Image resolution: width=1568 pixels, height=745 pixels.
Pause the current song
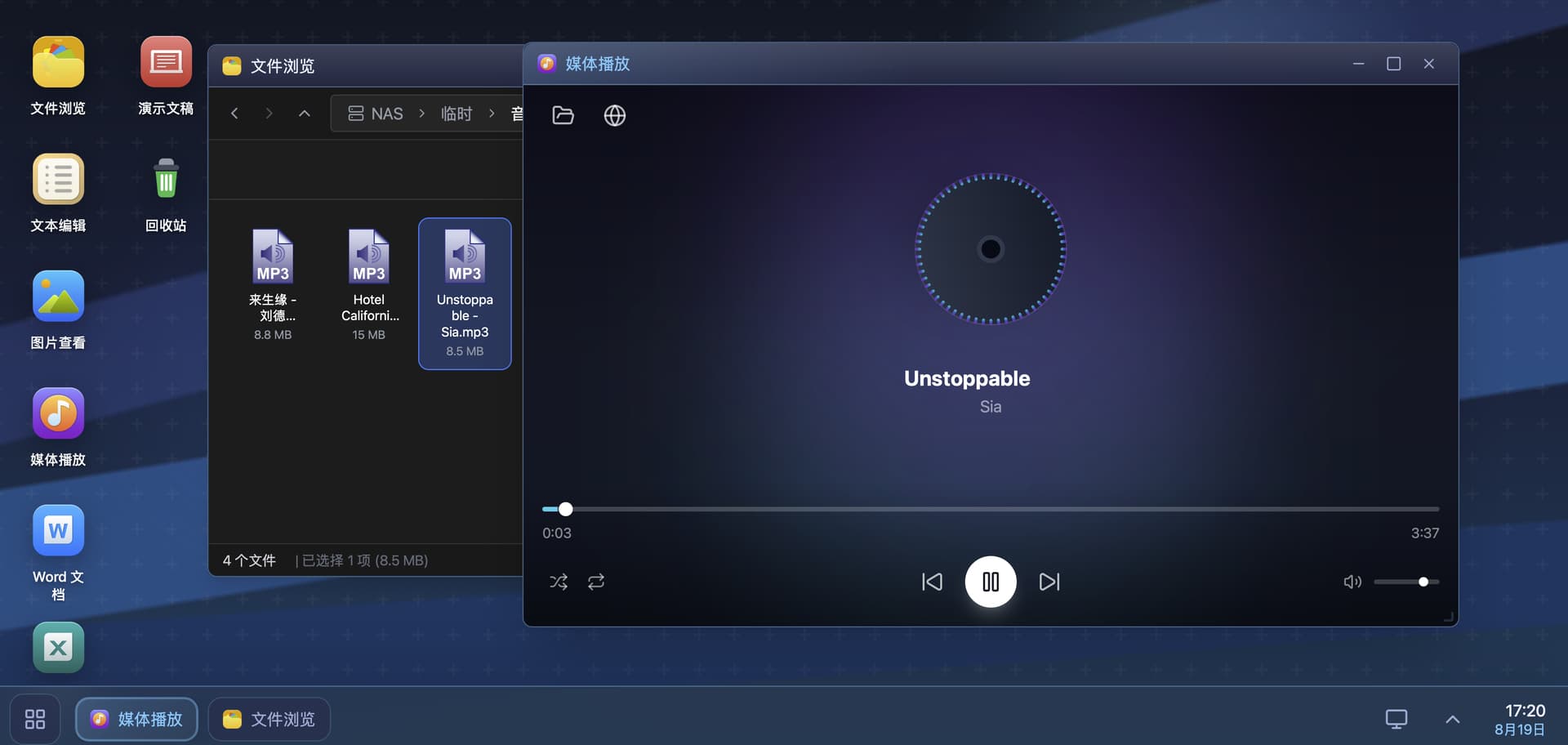click(991, 582)
